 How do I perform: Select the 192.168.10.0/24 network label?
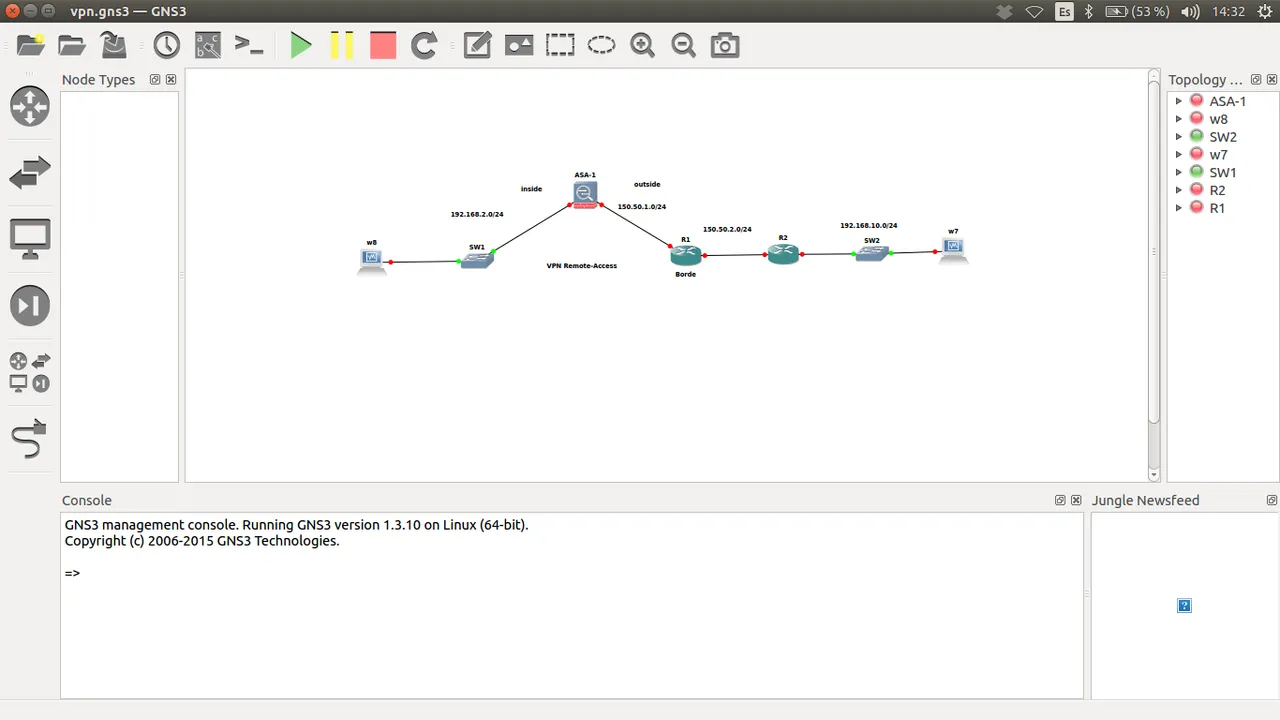869,226
